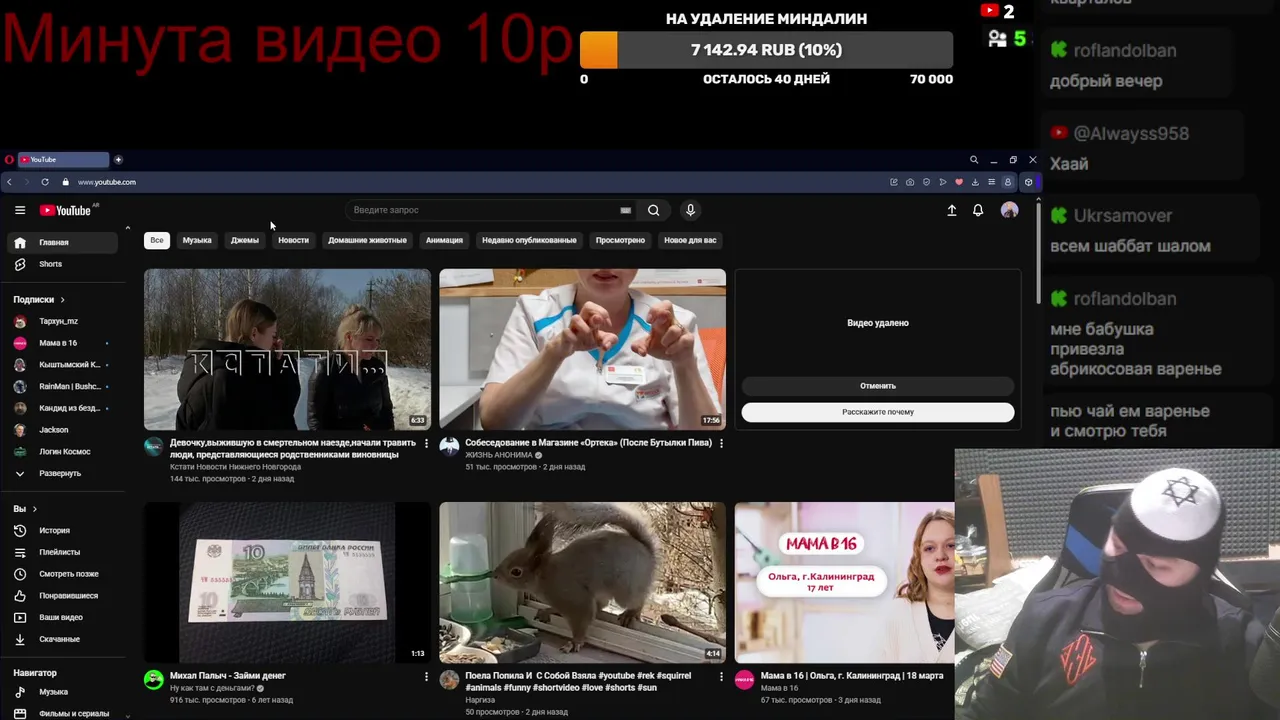The image size is (1280, 720).
Task: Click the browser tab search magnifier
Action: click(x=974, y=160)
